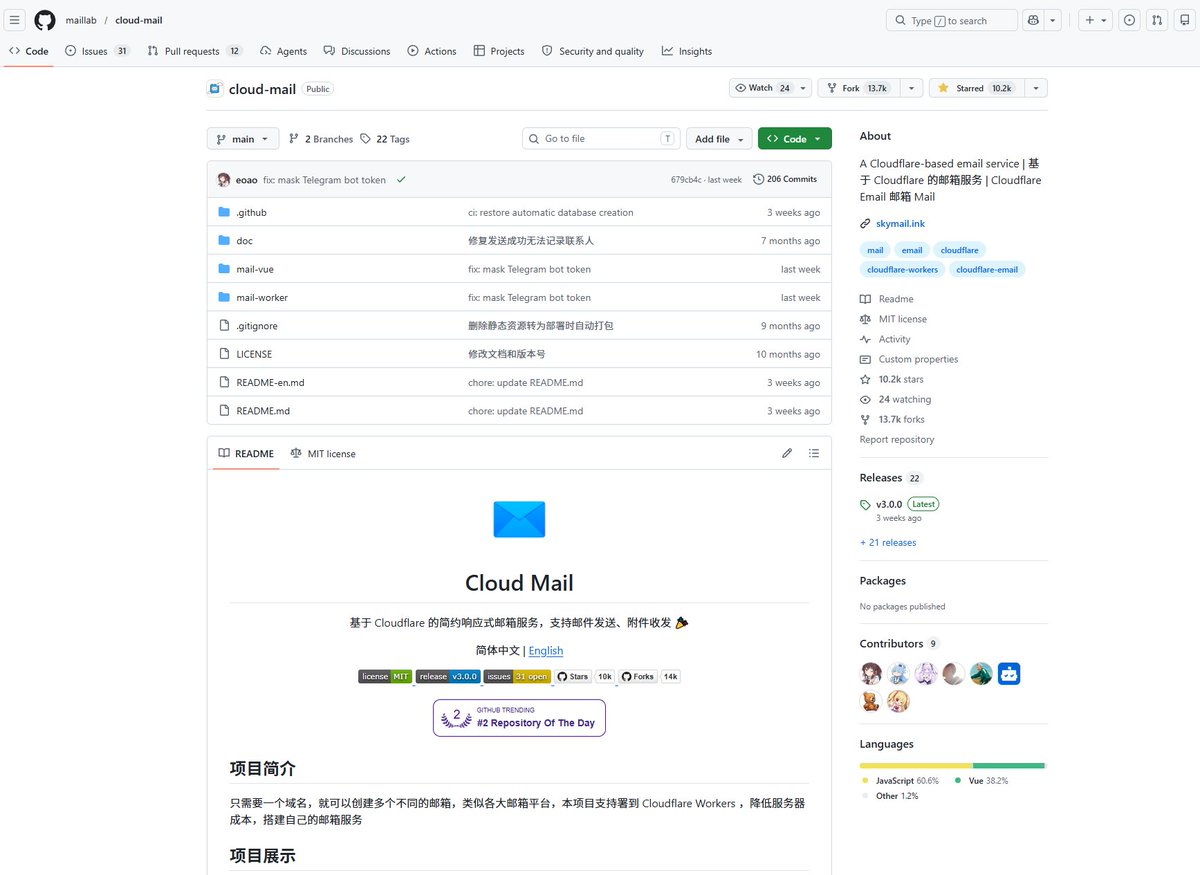Open Copilot chat icon in header
This screenshot has height=875, width=1200.
pyautogui.click(x=1034, y=20)
